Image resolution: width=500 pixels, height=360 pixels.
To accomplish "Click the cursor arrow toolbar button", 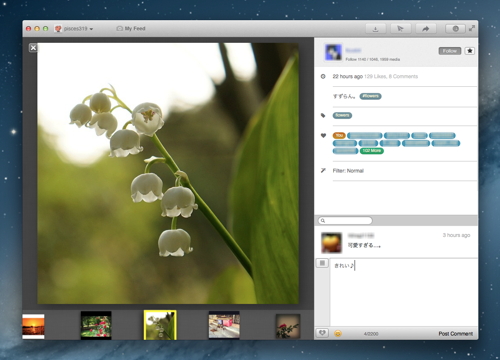I will click(x=400, y=29).
